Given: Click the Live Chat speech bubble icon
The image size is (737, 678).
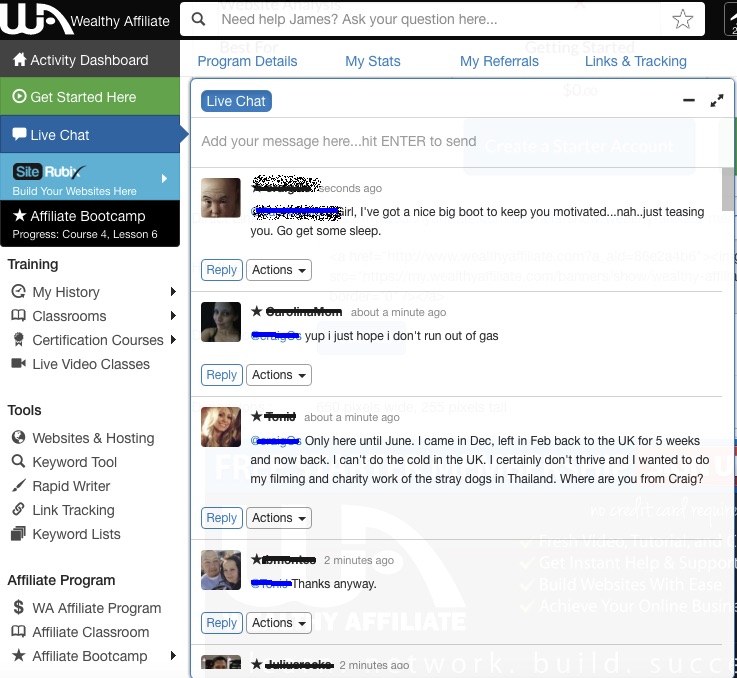Looking at the screenshot, I should (19, 134).
